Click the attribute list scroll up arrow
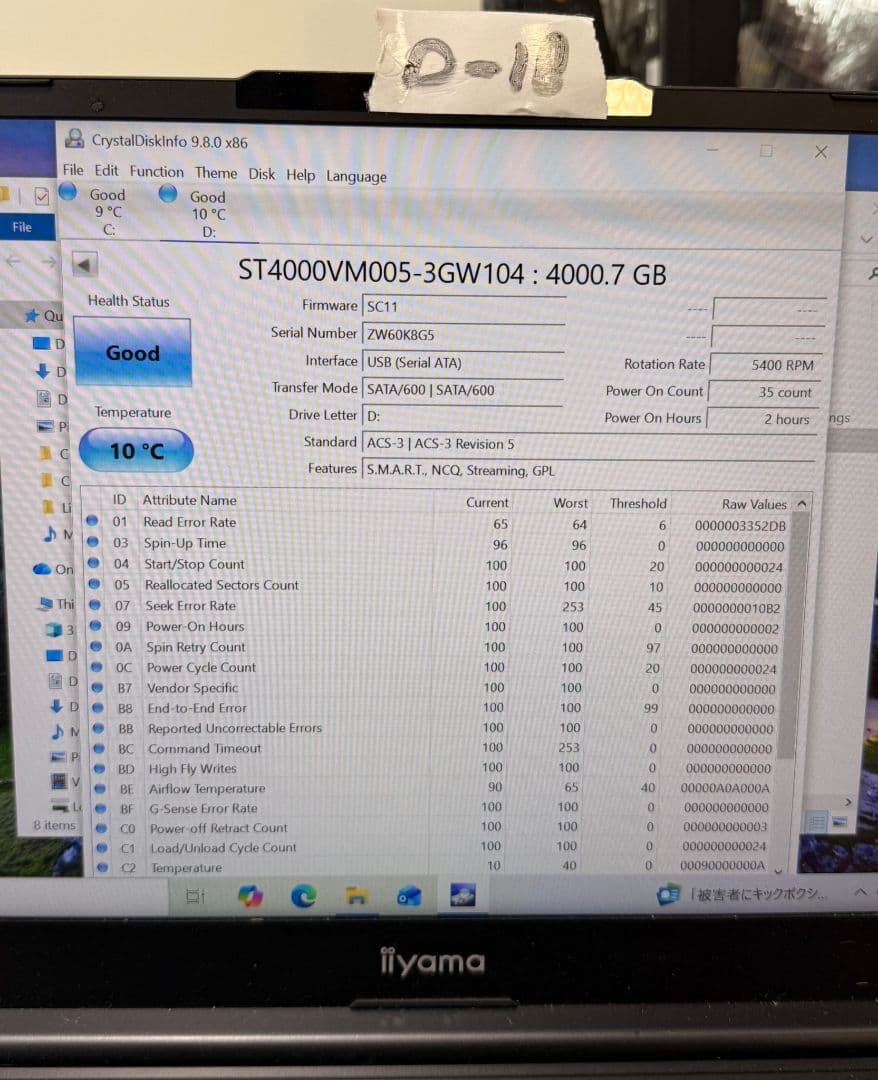This screenshot has width=878, height=1080. coord(802,504)
